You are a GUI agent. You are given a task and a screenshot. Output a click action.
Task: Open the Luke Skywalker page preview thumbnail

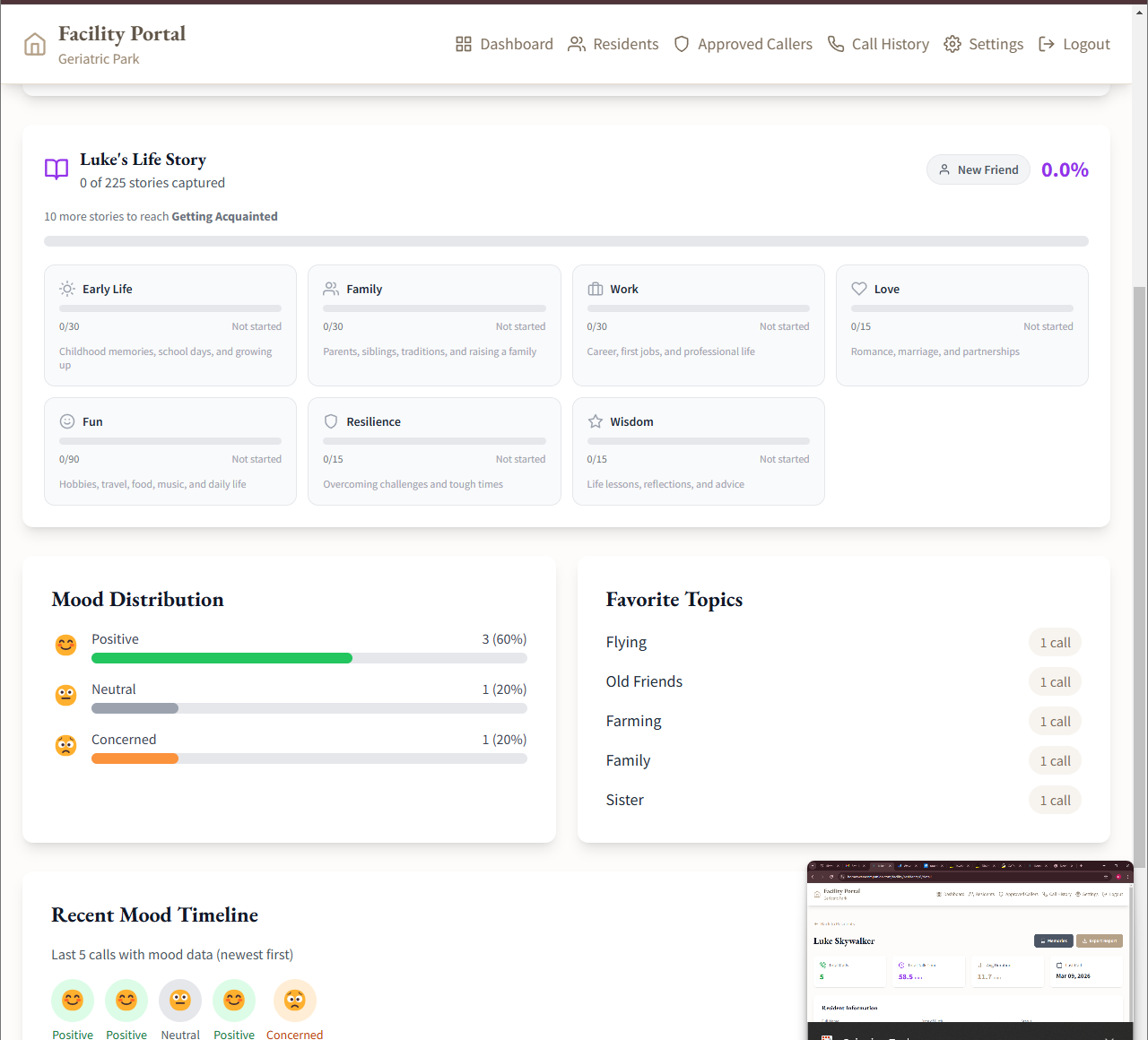point(970,950)
